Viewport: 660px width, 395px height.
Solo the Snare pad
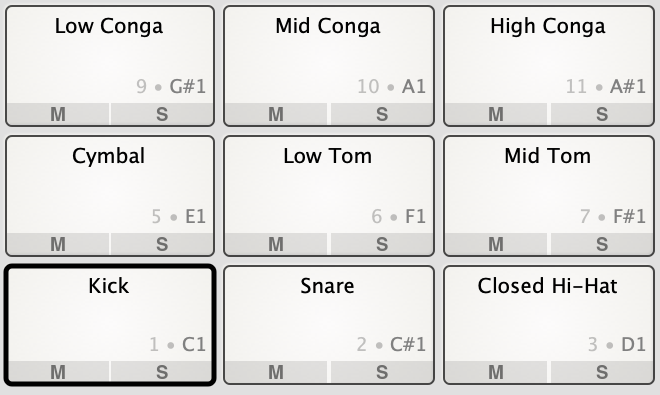coord(382,372)
